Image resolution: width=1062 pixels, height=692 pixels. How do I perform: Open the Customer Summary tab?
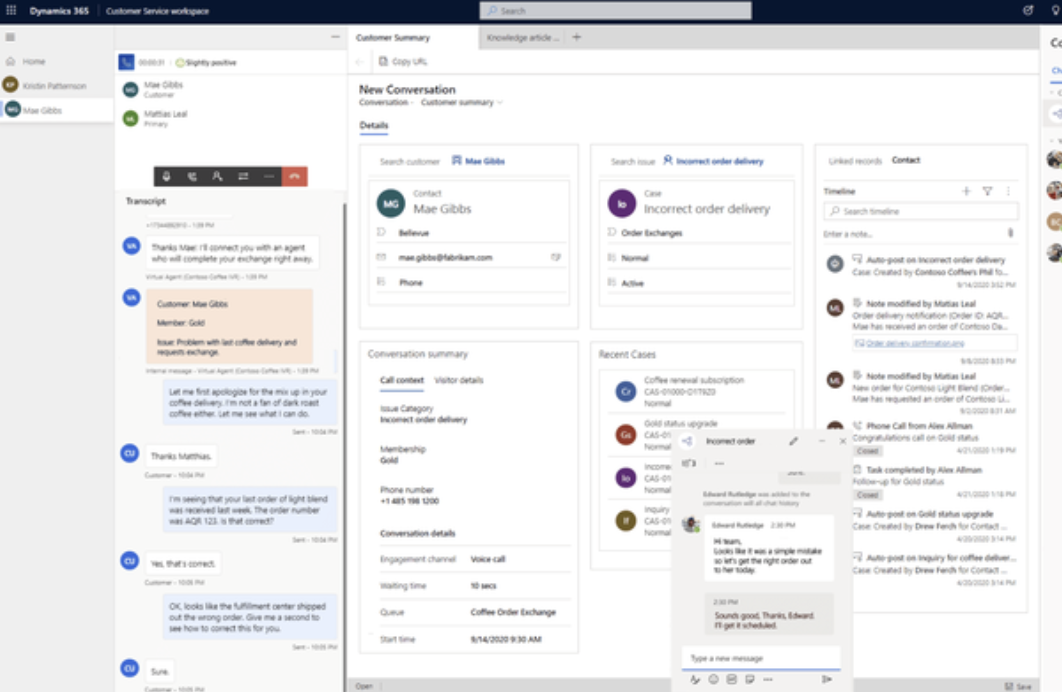point(393,38)
